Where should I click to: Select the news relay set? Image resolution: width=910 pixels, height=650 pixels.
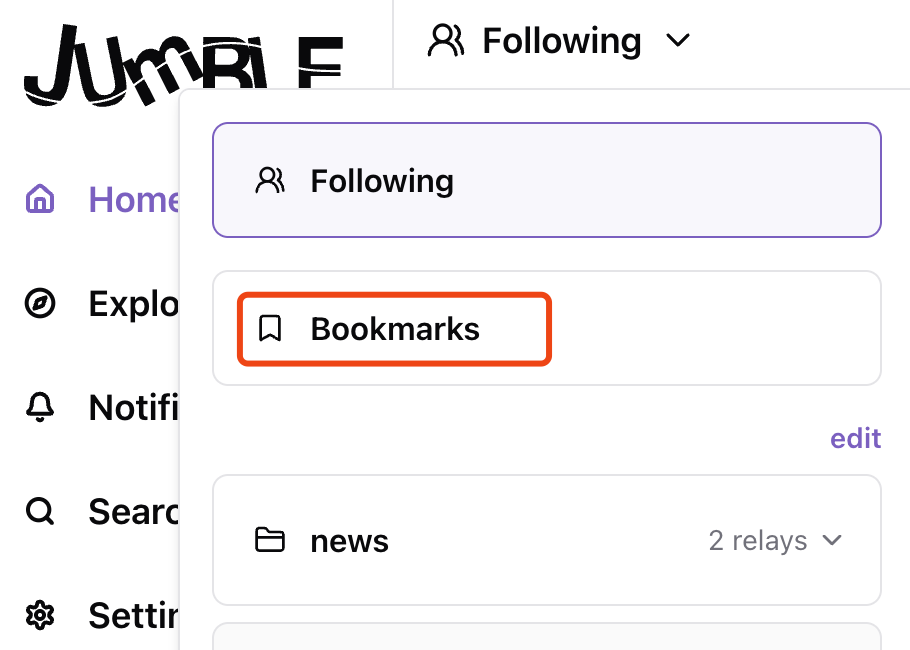pos(350,541)
